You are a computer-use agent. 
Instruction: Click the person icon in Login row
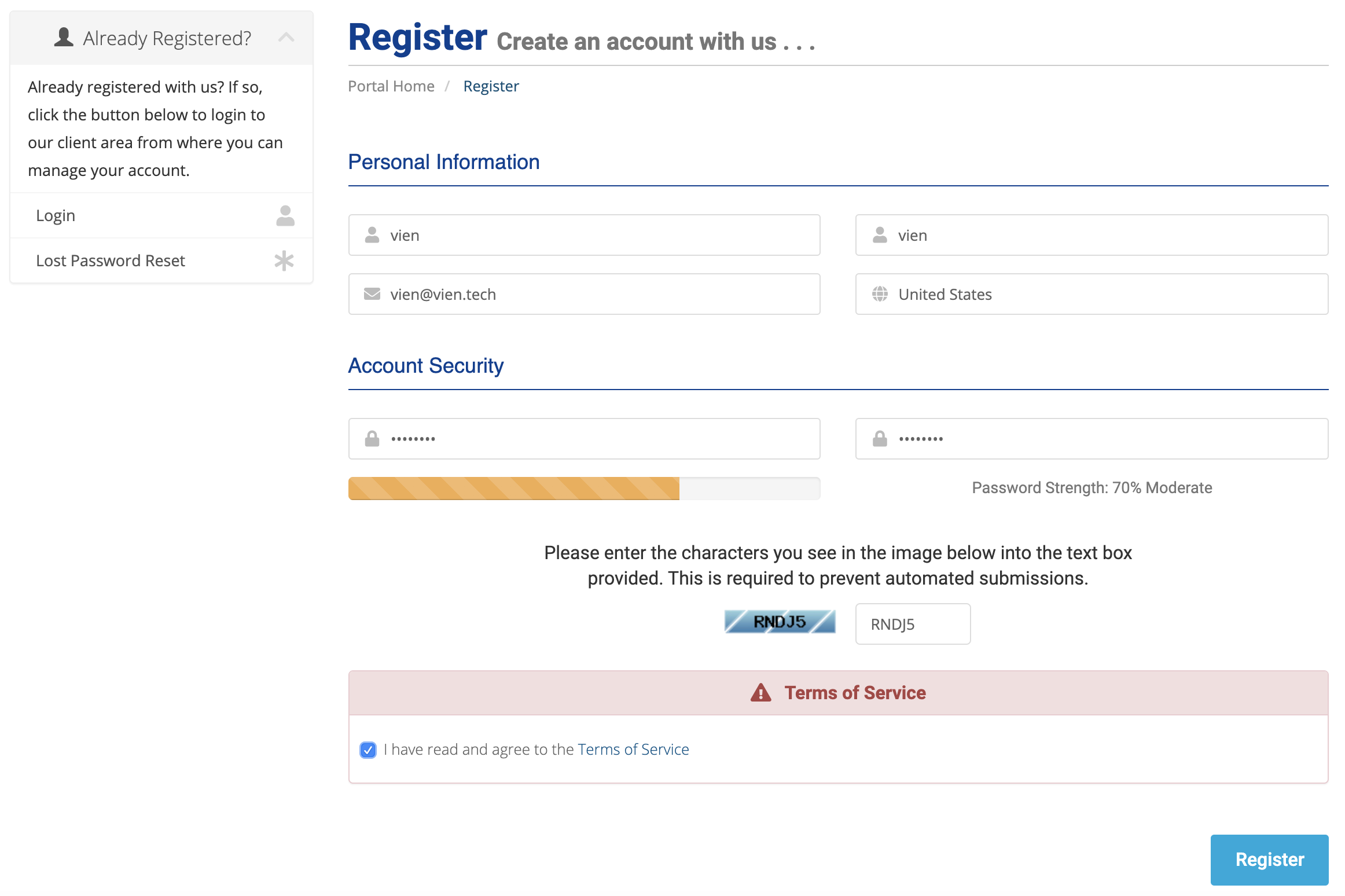[285, 216]
